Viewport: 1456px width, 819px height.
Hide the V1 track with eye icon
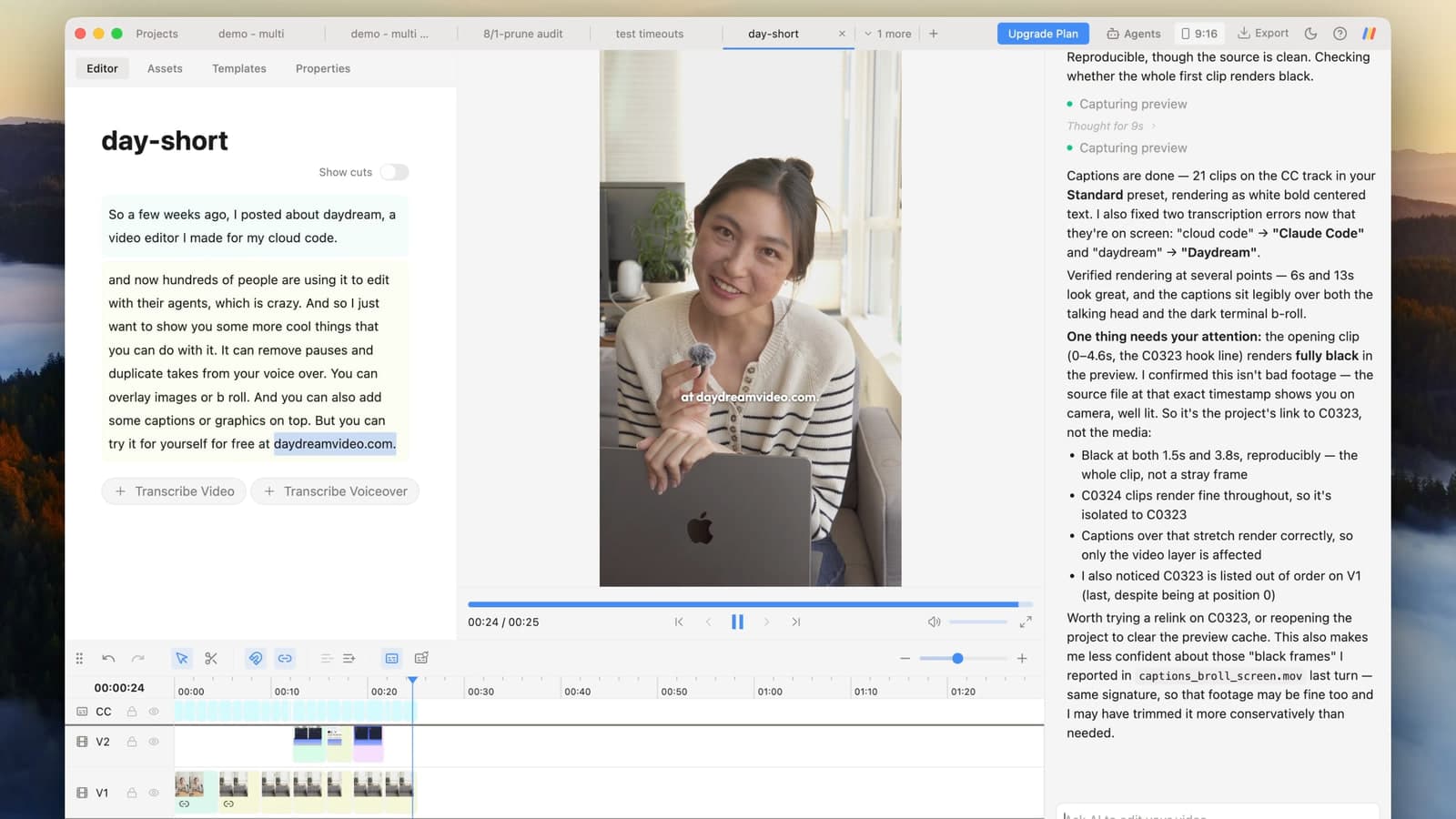[x=154, y=793]
